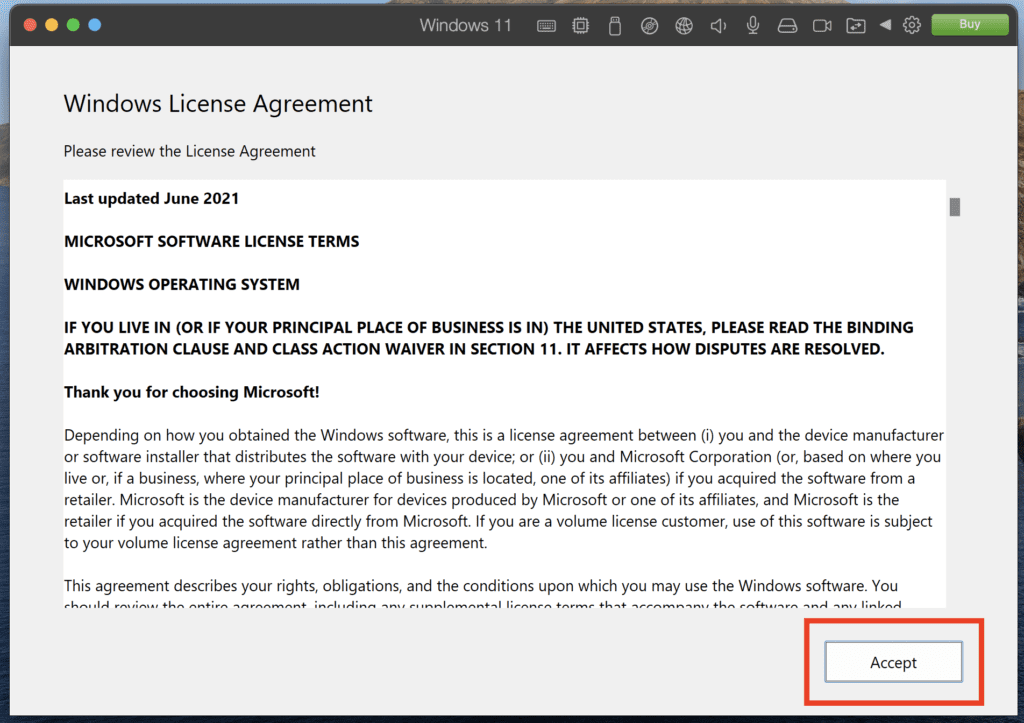Image resolution: width=1024 pixels, height=723 pixels.
Task: Click the sound speaker icon
Action: [718, 25]
